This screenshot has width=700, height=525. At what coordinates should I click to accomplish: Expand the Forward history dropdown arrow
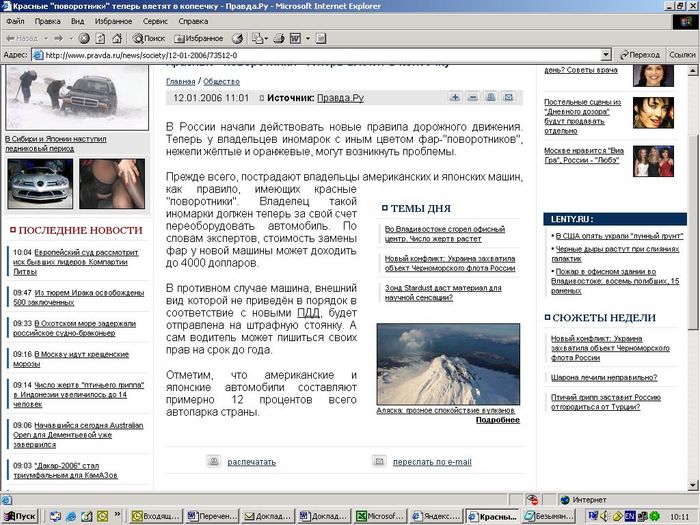pyautogui.click(x=71, y=39)
